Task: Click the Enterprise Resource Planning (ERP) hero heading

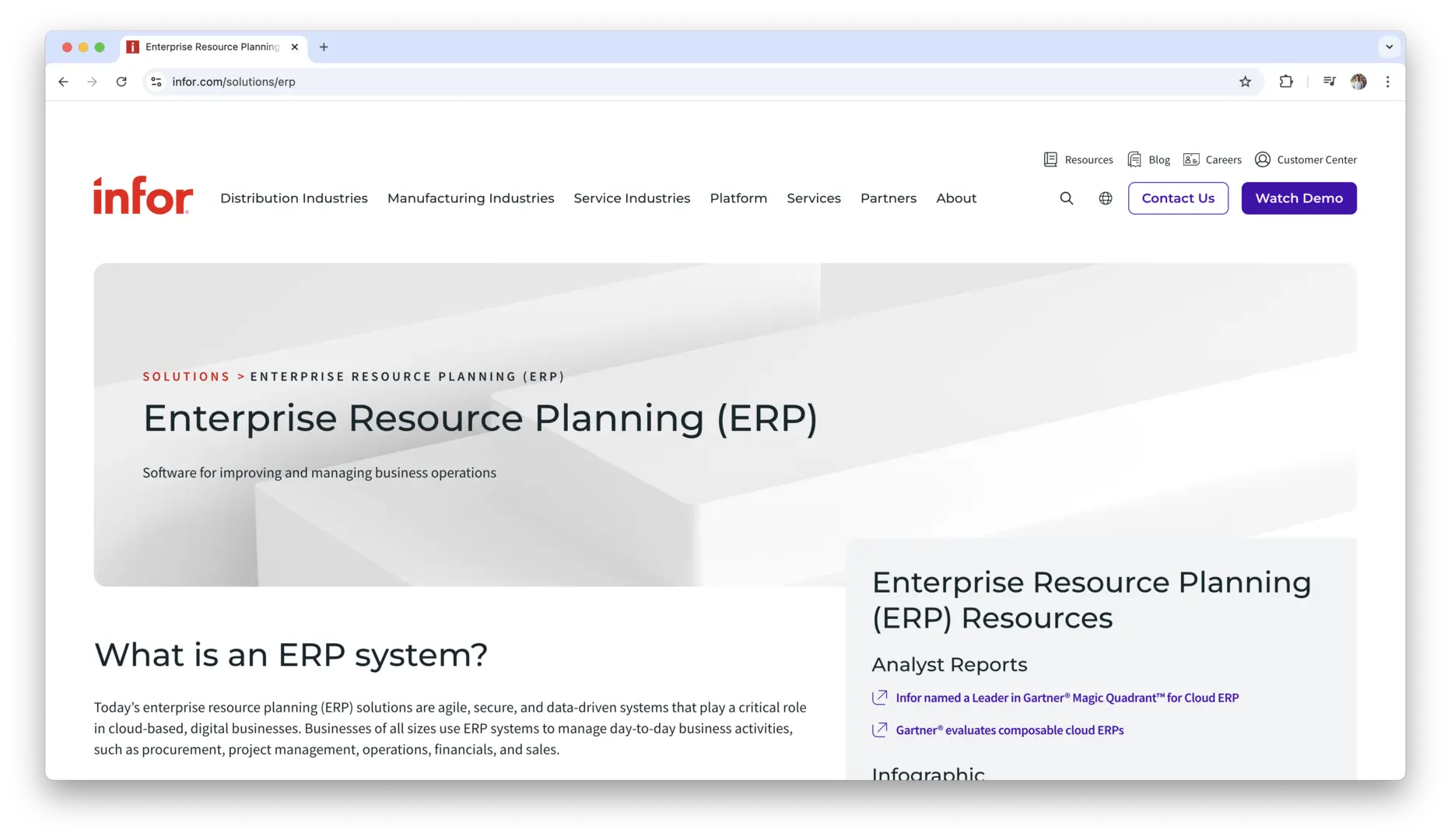Action: pos(480,418)
